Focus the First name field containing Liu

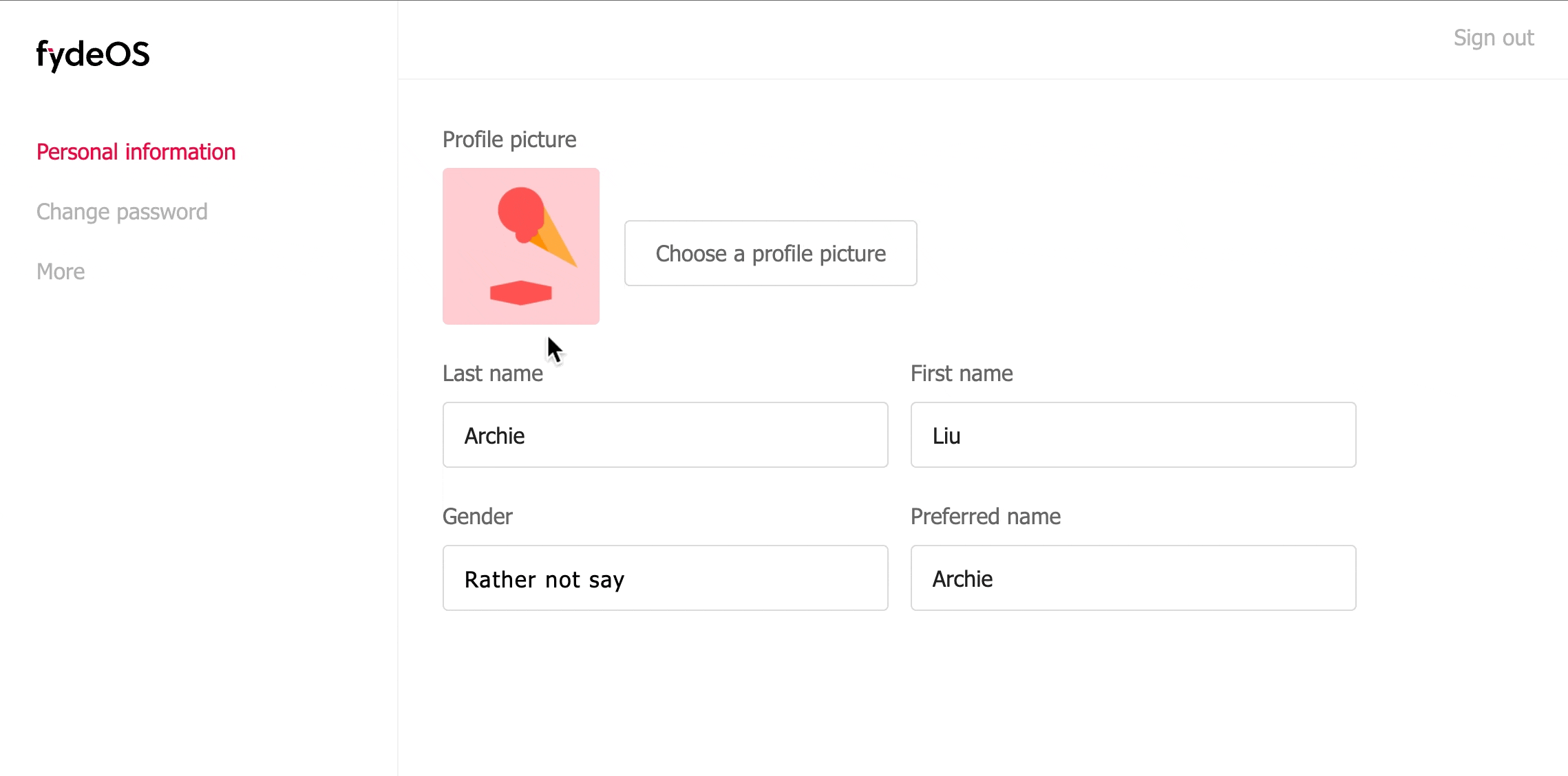click(1134, 435)
